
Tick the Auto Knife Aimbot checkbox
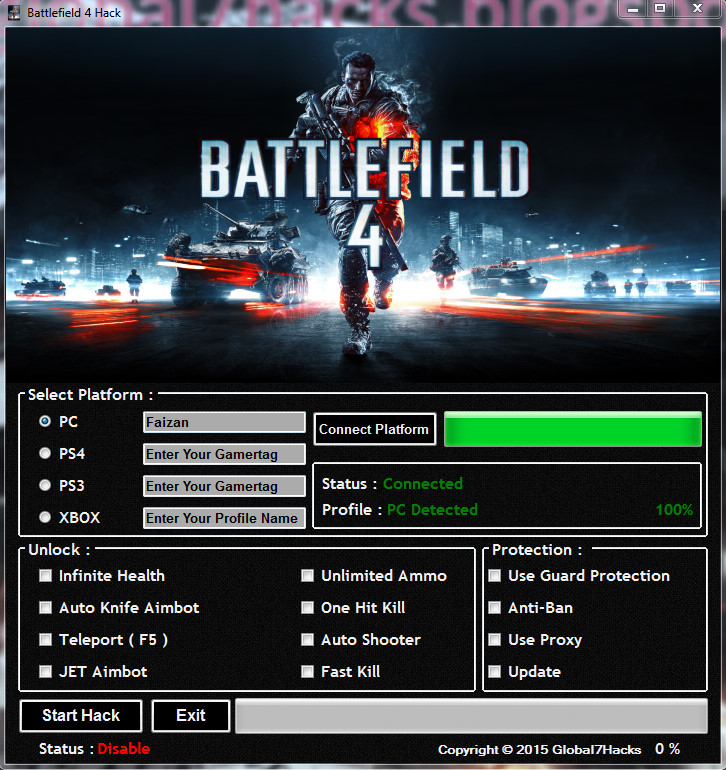point(46,607)
